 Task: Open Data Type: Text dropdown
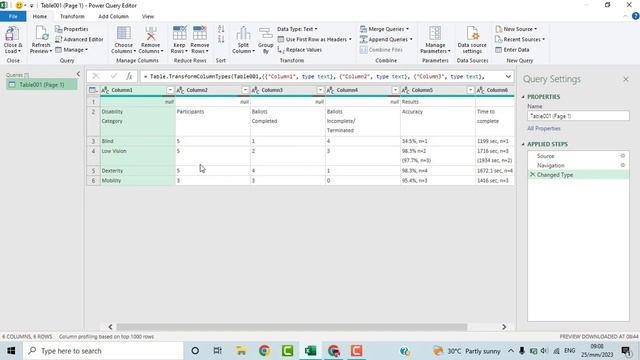tap(297, 29)
